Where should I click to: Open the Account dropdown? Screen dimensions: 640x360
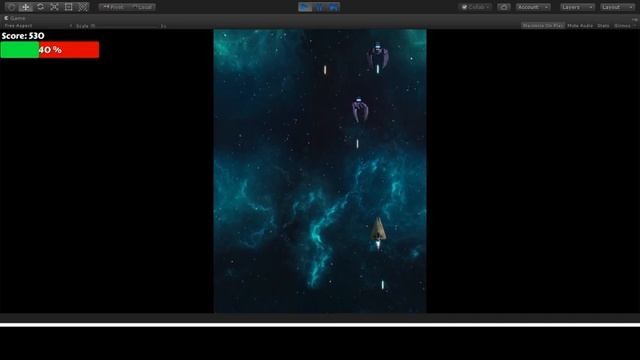[x=533, y=7]
